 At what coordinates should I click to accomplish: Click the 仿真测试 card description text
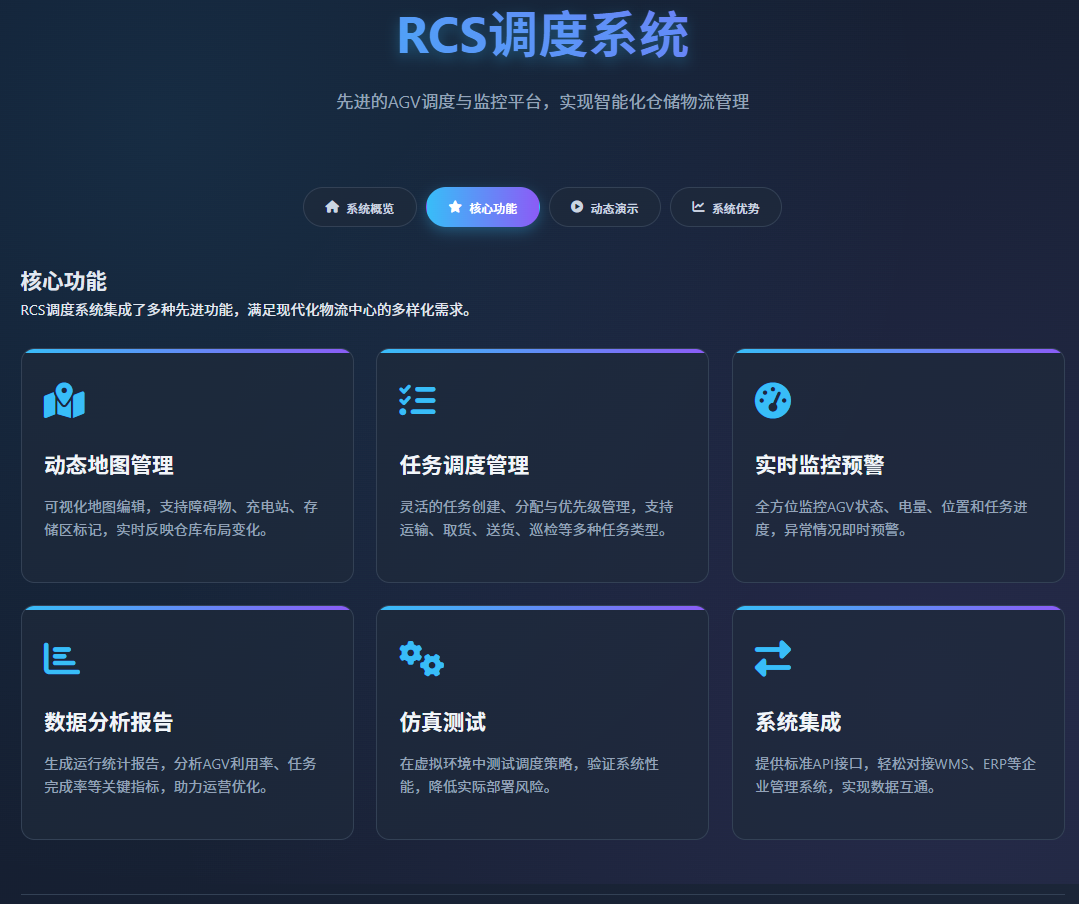(x=542, y=774)
